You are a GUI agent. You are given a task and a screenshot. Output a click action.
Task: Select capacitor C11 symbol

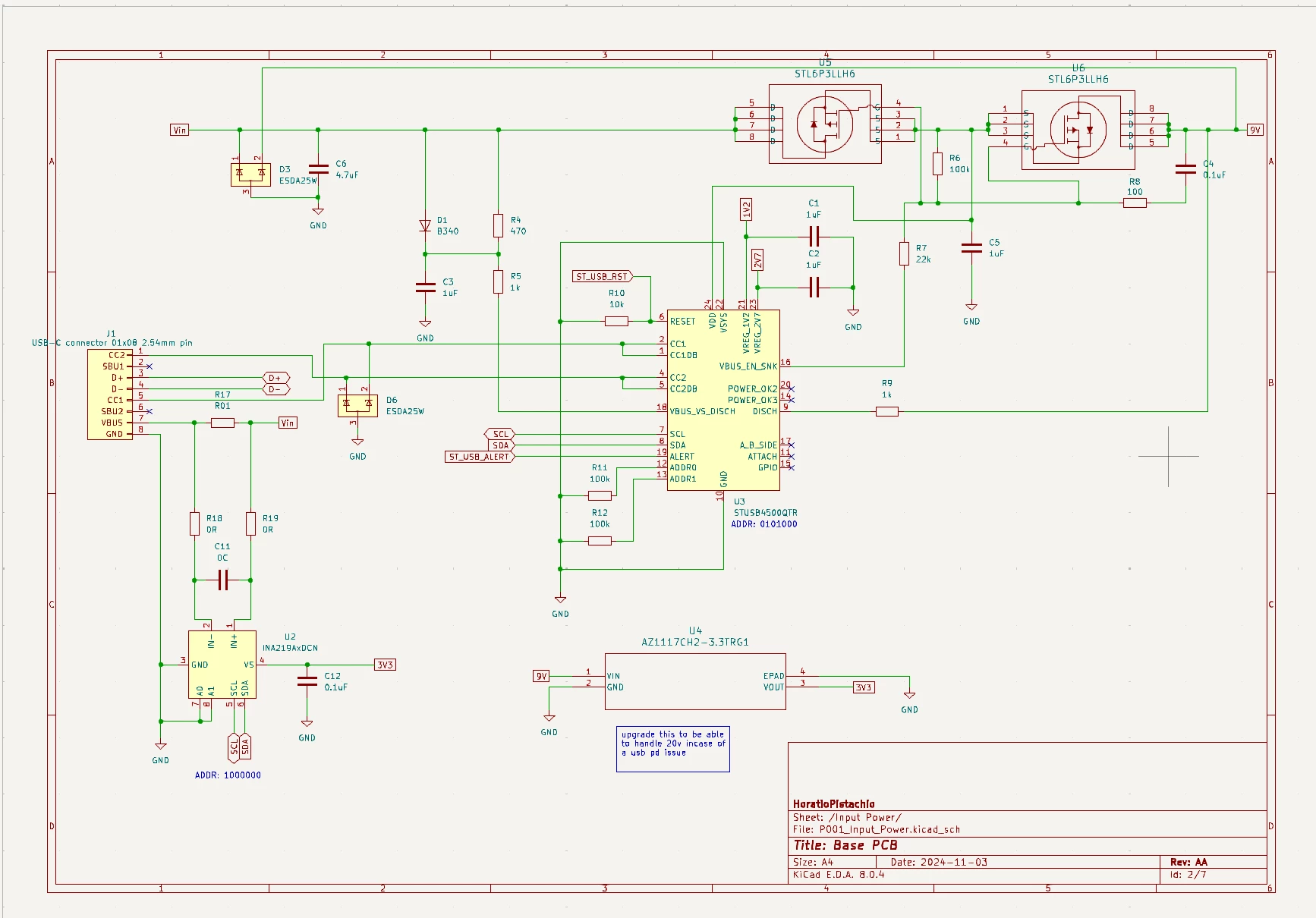[222, 580]
